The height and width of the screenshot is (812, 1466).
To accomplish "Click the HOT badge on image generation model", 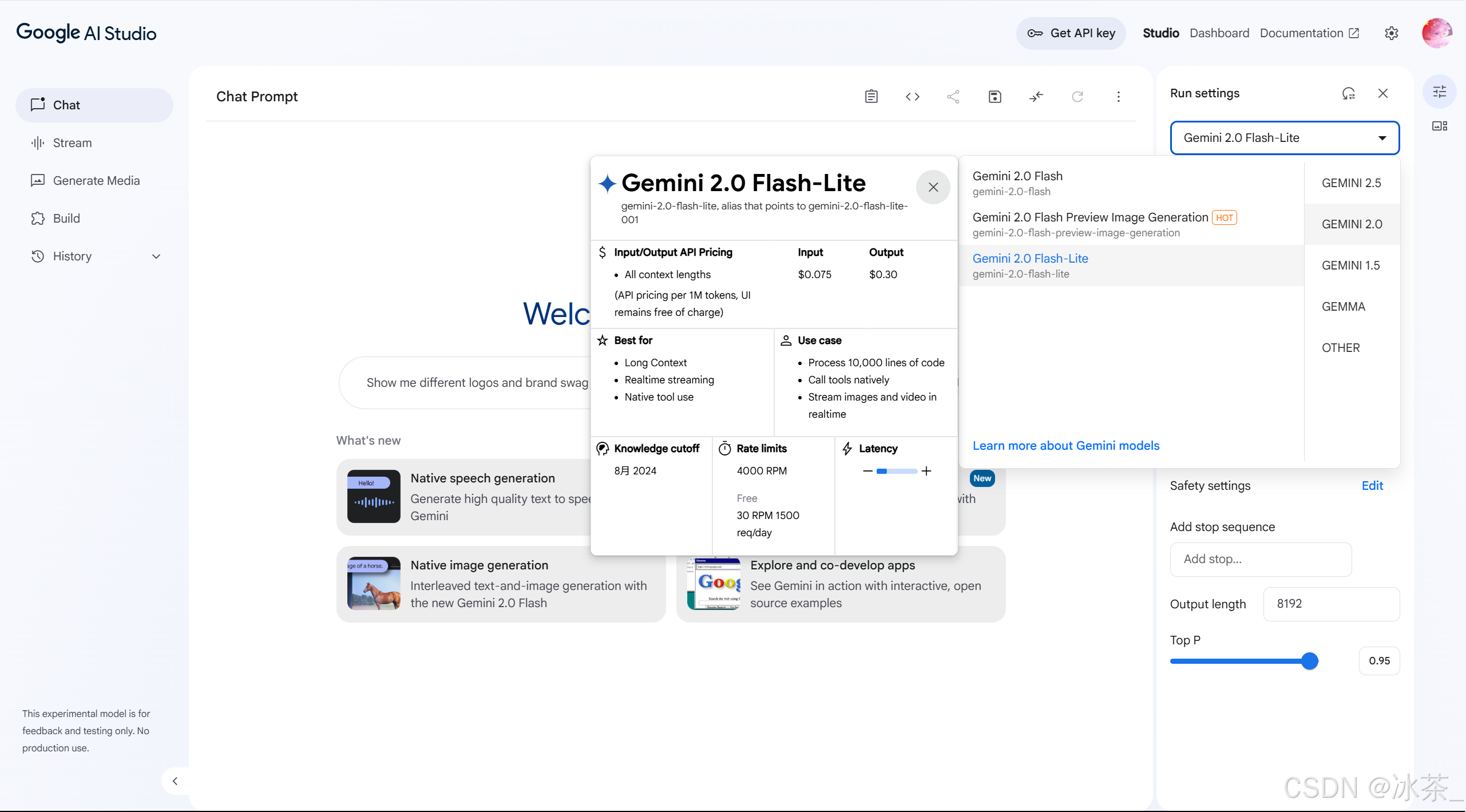I will (1225, 218).
